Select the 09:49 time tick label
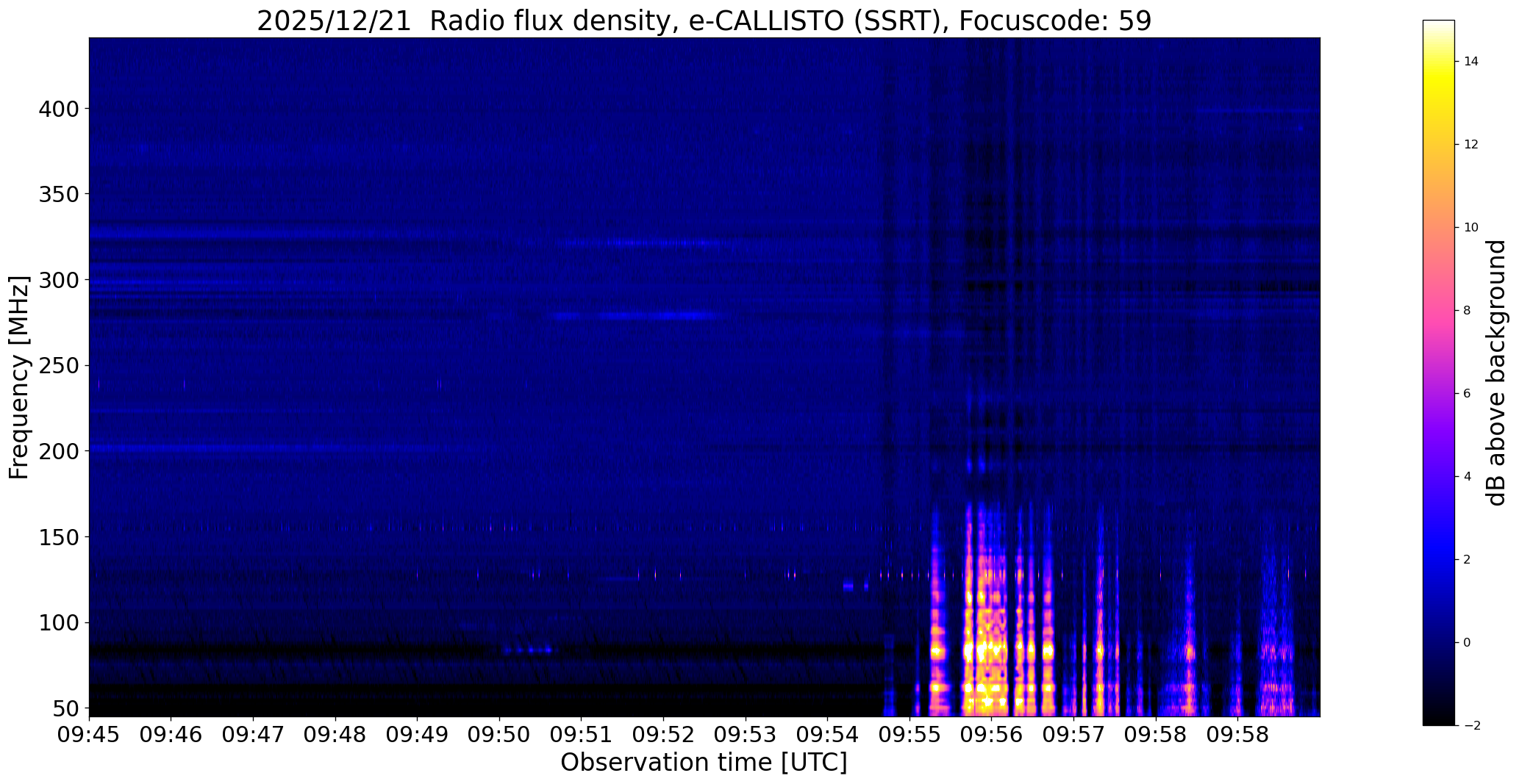This screenshot has width=1519, height=784. point(418,734)
